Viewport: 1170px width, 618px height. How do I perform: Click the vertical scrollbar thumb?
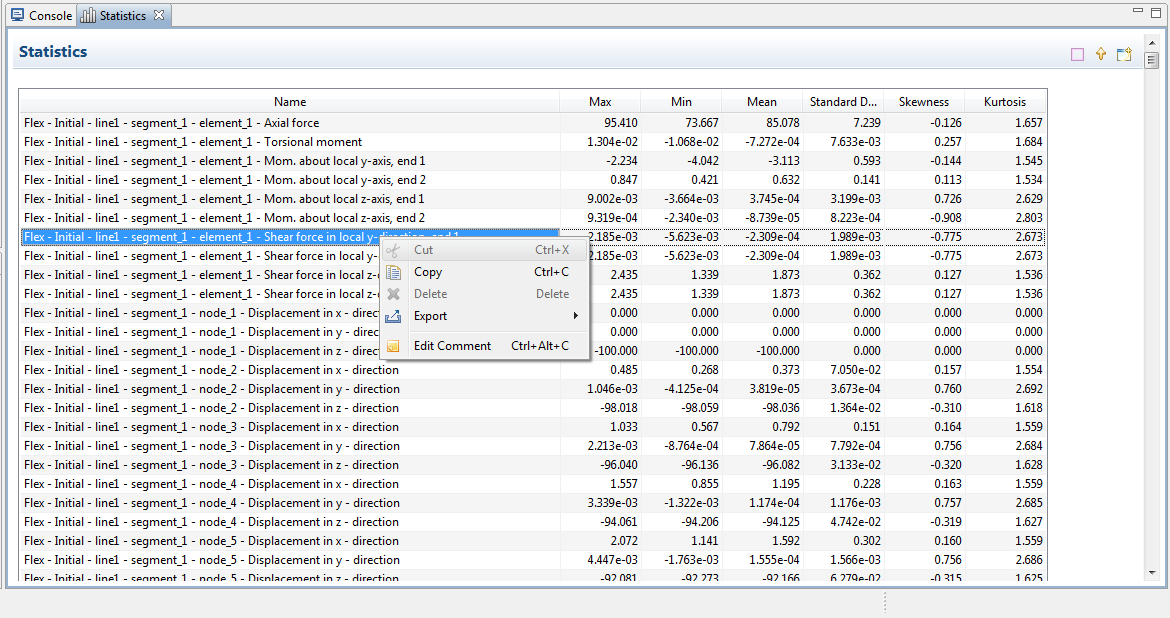1152,61
